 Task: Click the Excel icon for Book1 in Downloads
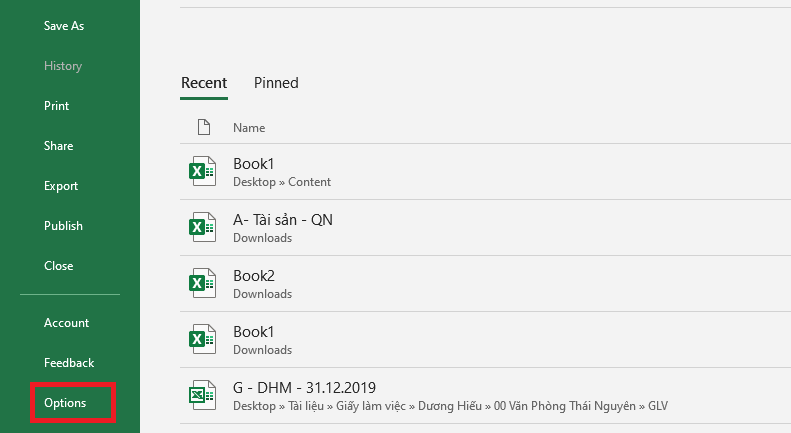coord(203,339)
